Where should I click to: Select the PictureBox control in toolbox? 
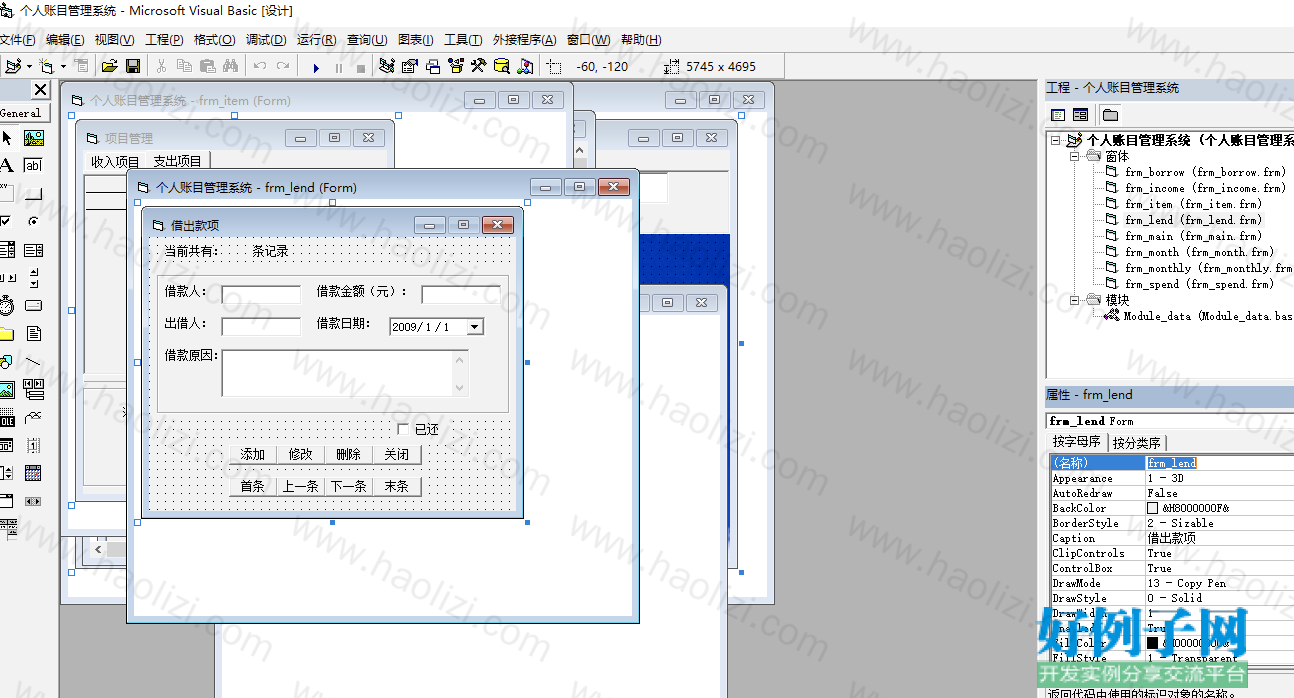[x=33, y=138]
